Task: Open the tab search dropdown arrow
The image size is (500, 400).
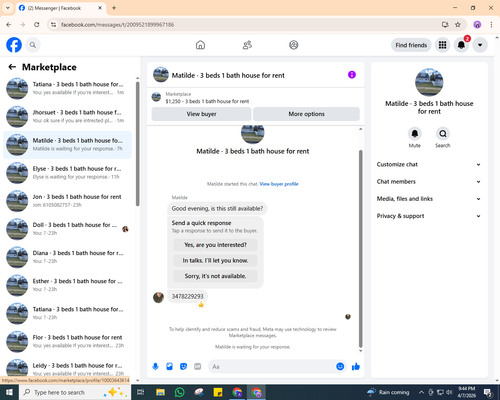Action: coord(8,8)
